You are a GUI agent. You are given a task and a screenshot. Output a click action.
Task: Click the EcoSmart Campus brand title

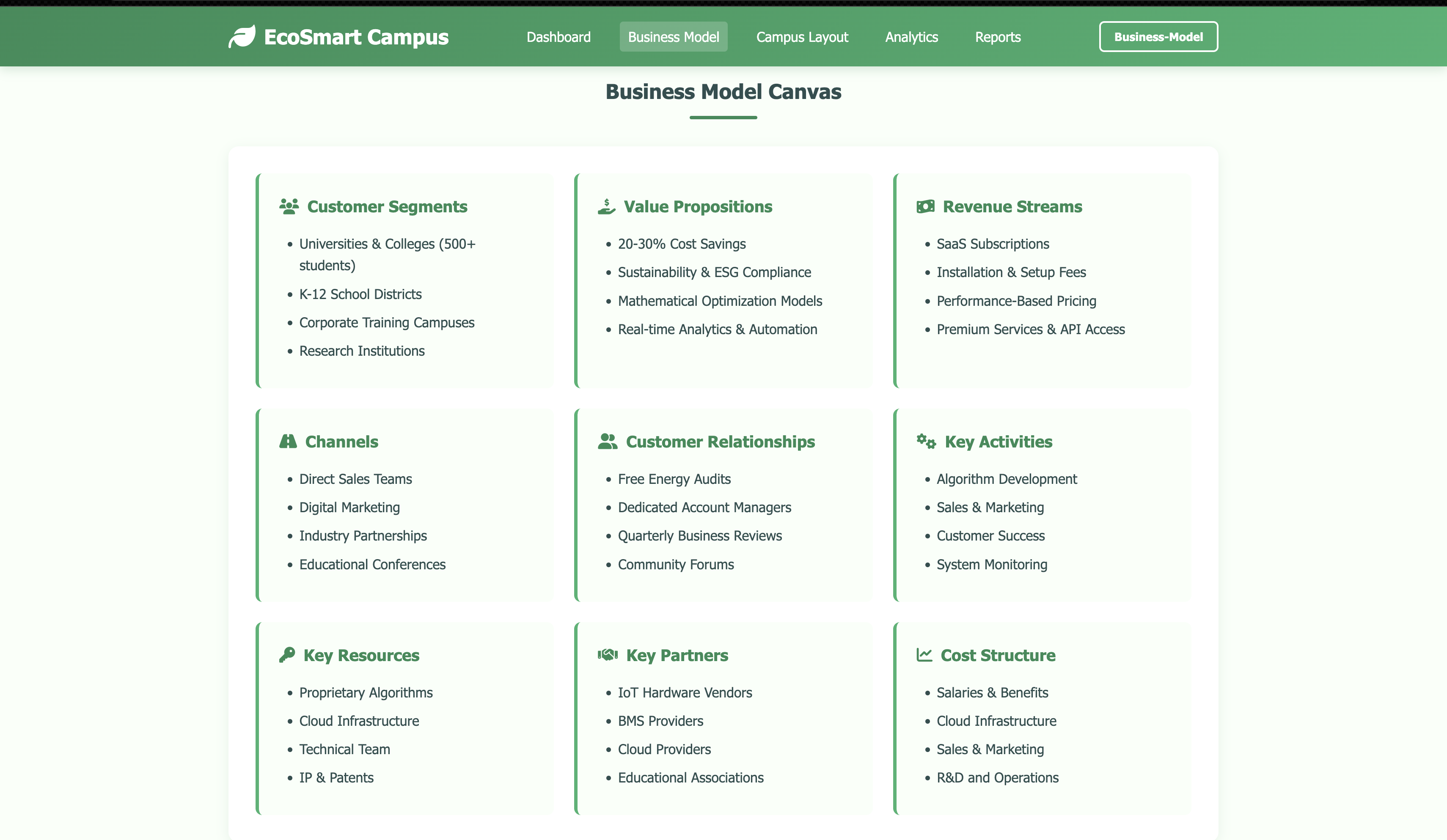point(356,37)
